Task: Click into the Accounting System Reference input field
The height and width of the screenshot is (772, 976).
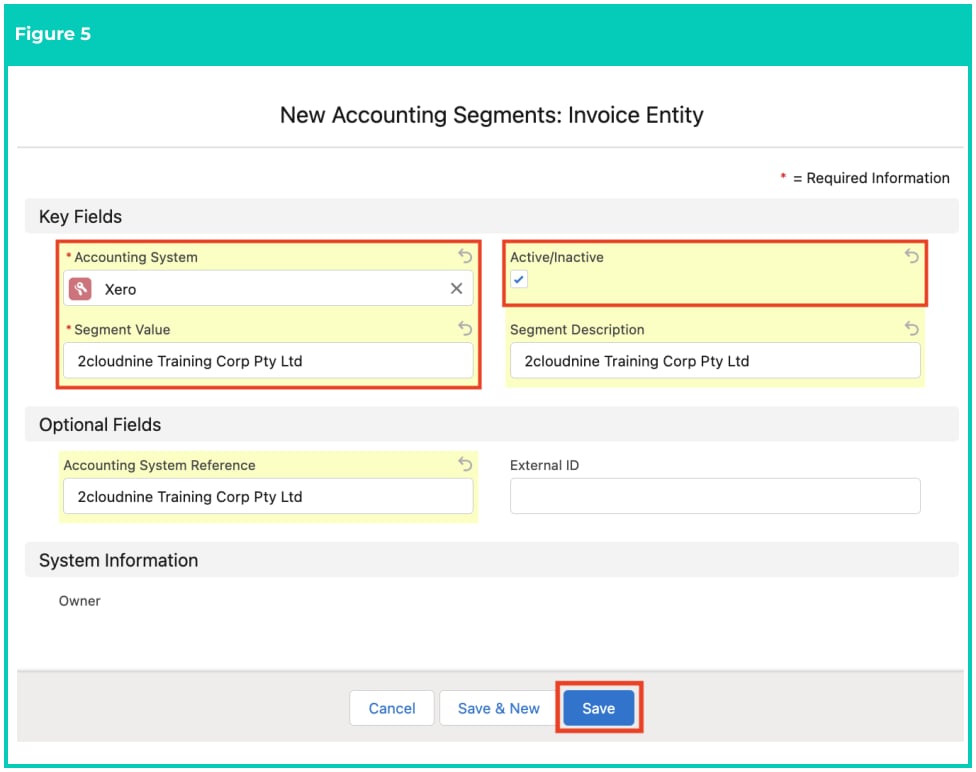Action: pos(268,496)
